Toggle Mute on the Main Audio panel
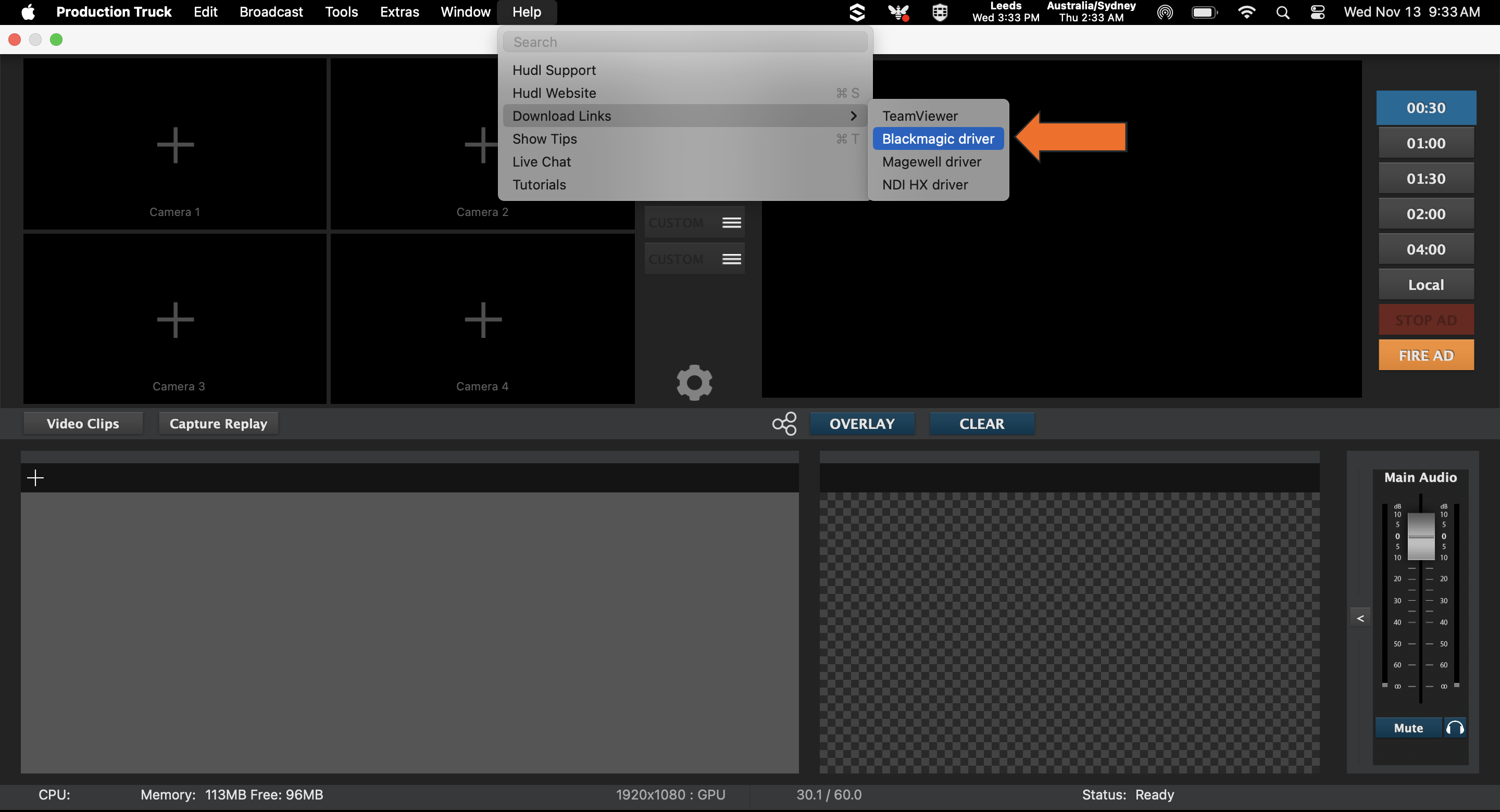The width and height of the screenshot is (1500, 812). tap(1407, 728)
